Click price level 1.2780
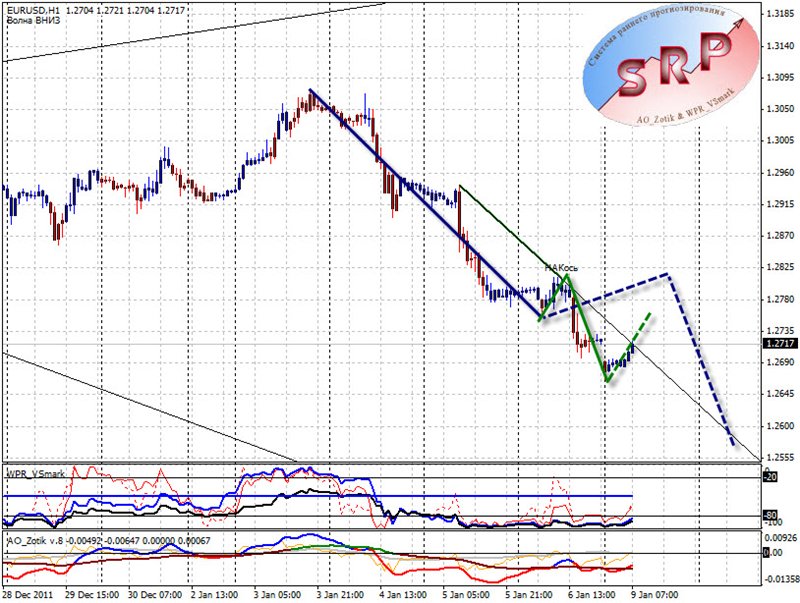Viewport: 800px width, 603px height. click(x=780, y=299)
